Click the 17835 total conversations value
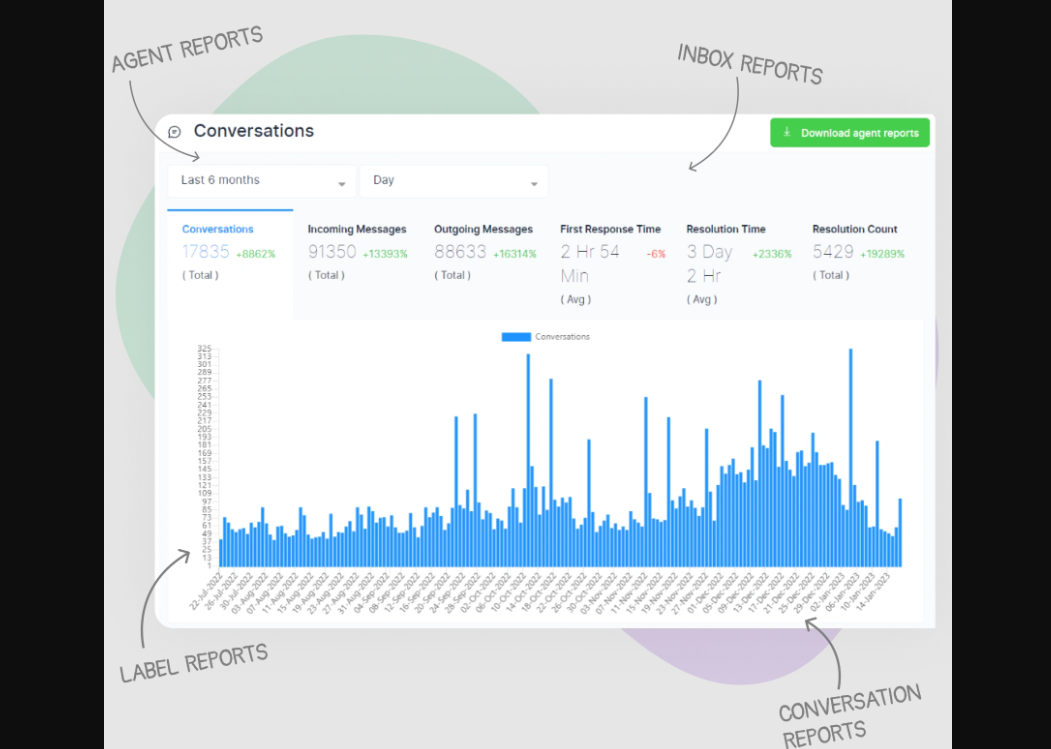Screen dimensions: 1051x749 coord(205,252)
